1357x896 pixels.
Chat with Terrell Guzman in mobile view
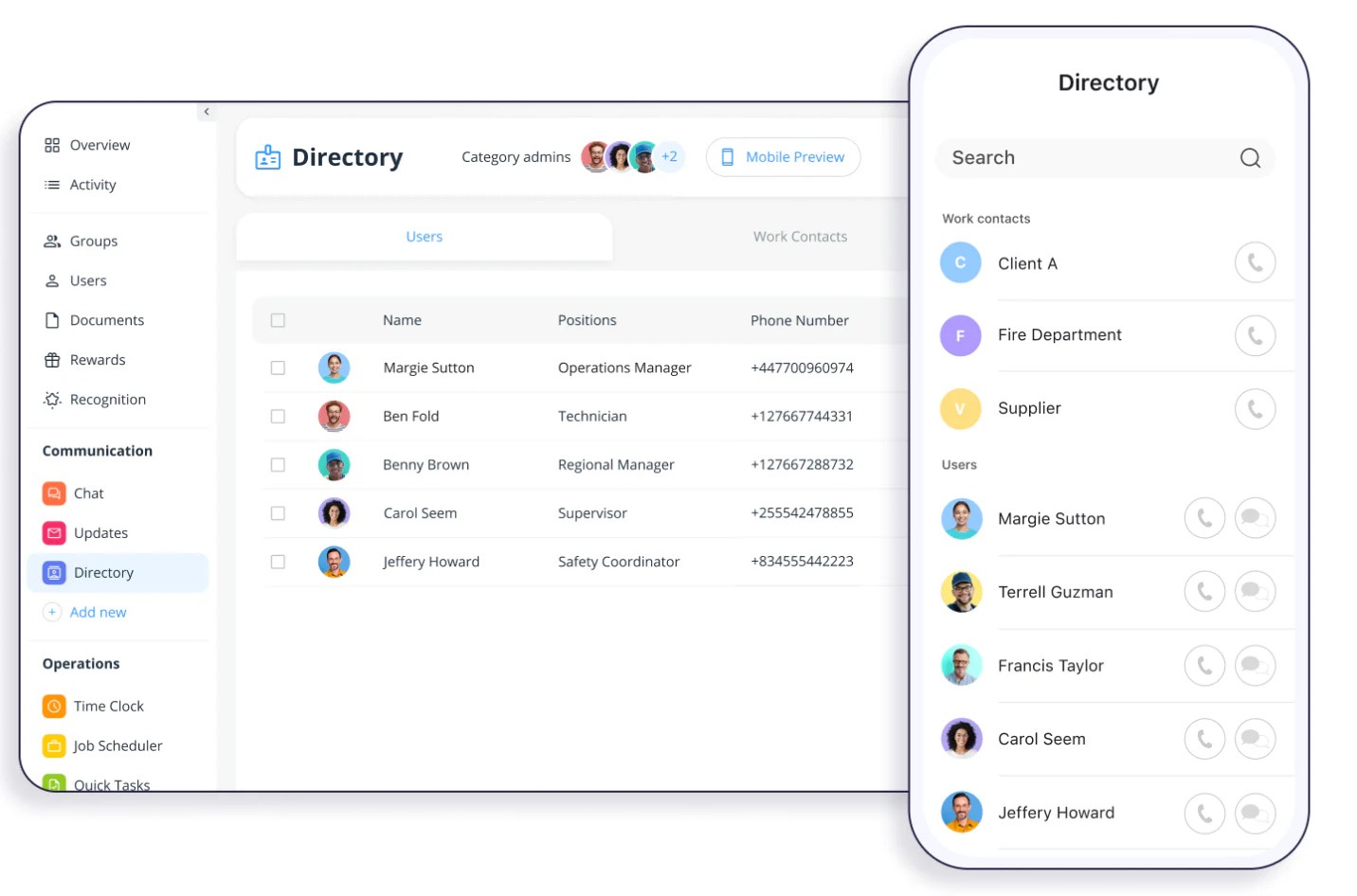(x=1255, y=591)
